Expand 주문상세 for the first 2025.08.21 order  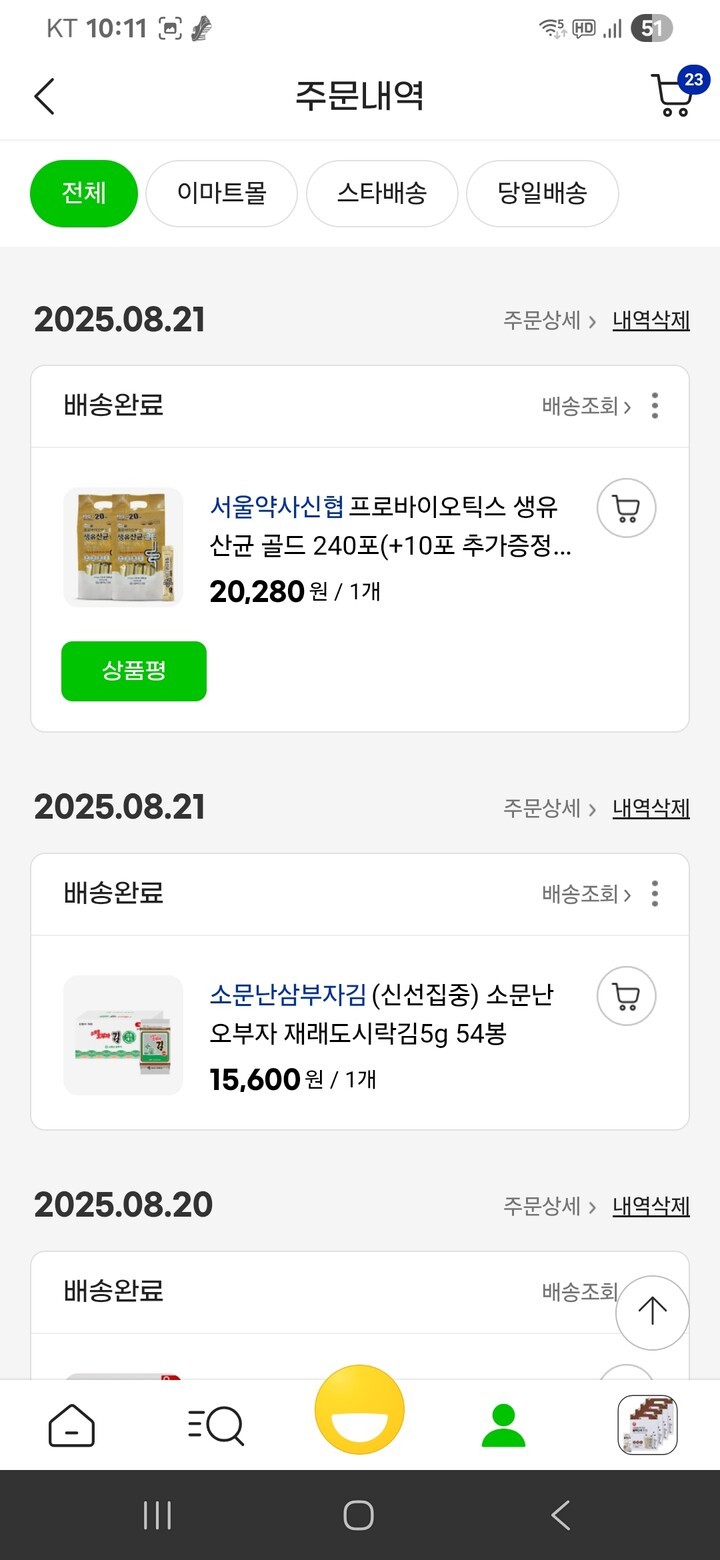[x=549, y=321]
